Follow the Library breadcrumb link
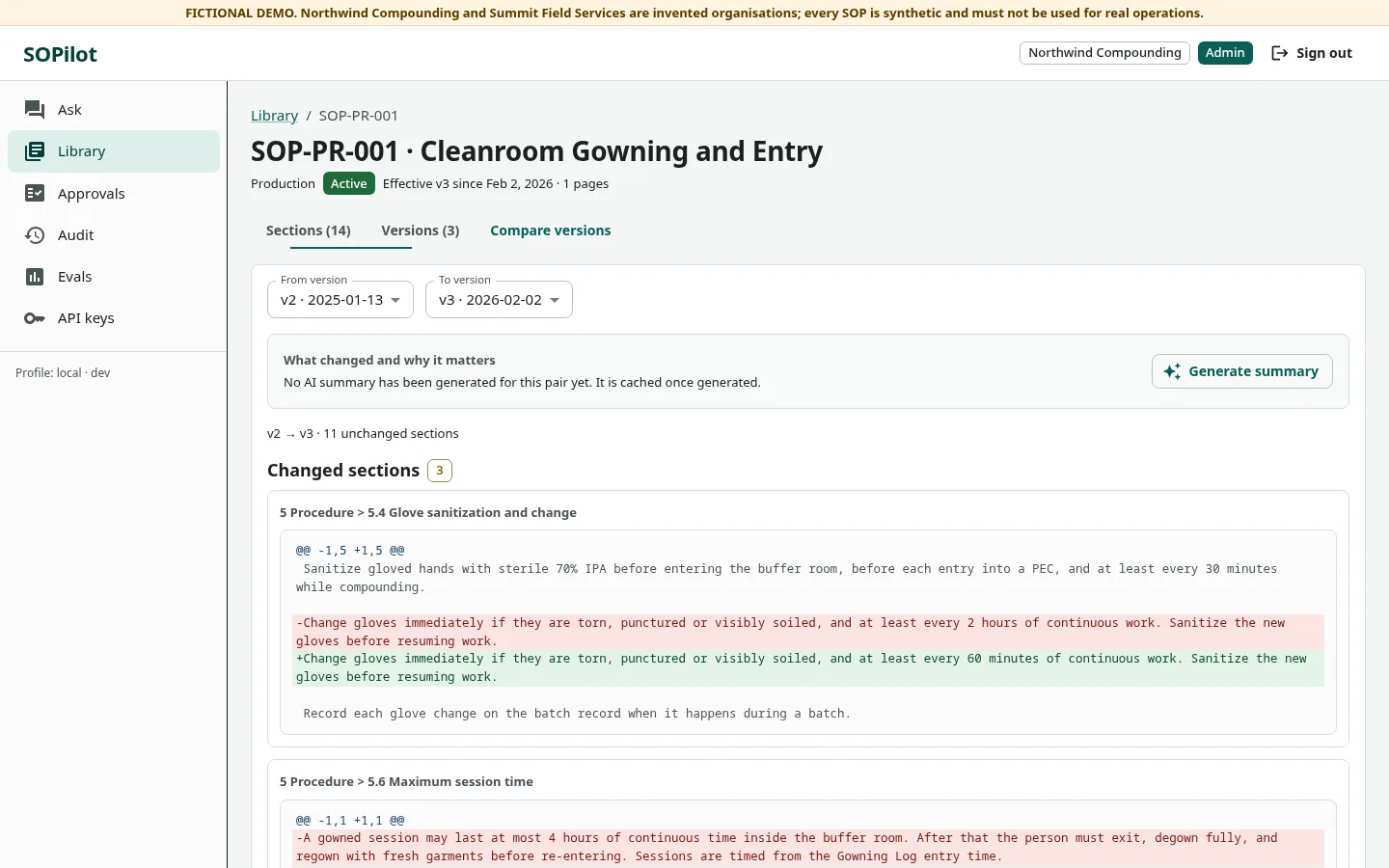1389x868 pixels. pos(274,116)
